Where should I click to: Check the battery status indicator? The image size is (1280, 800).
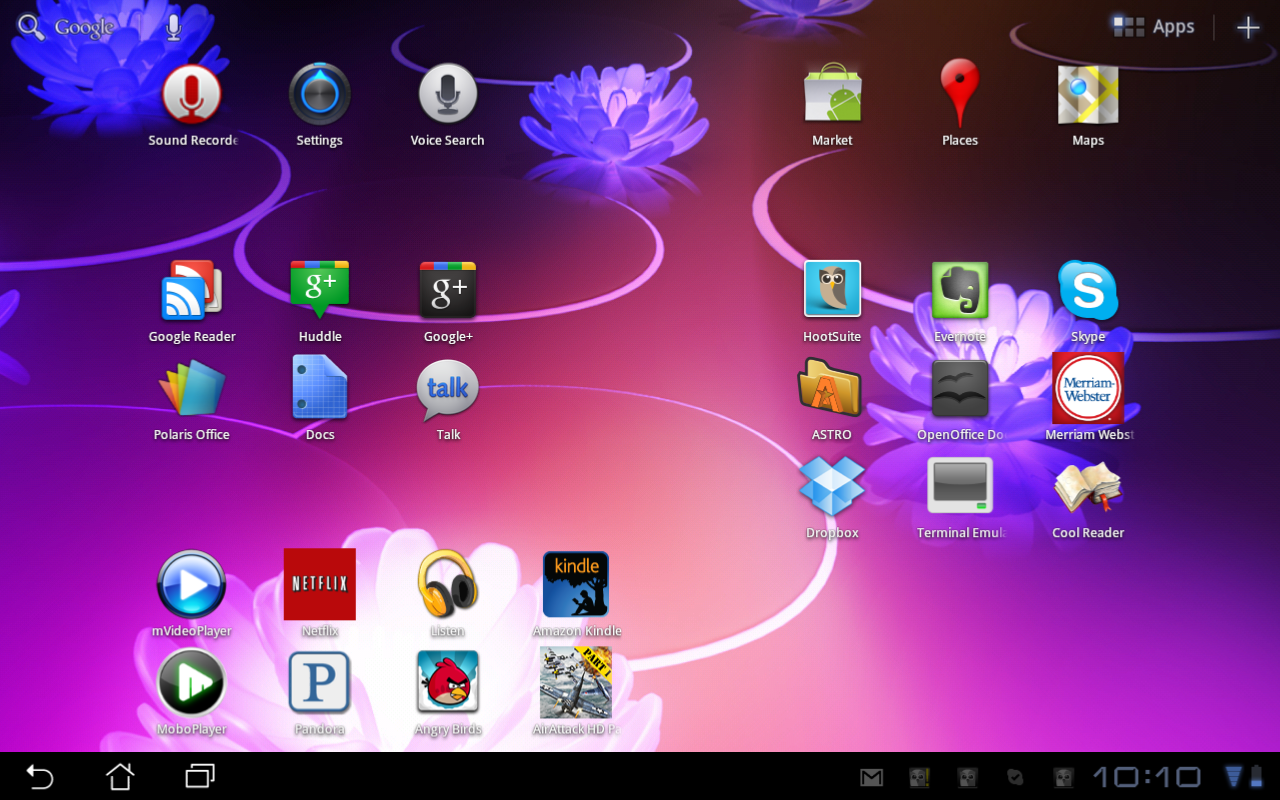[1256, 777]
